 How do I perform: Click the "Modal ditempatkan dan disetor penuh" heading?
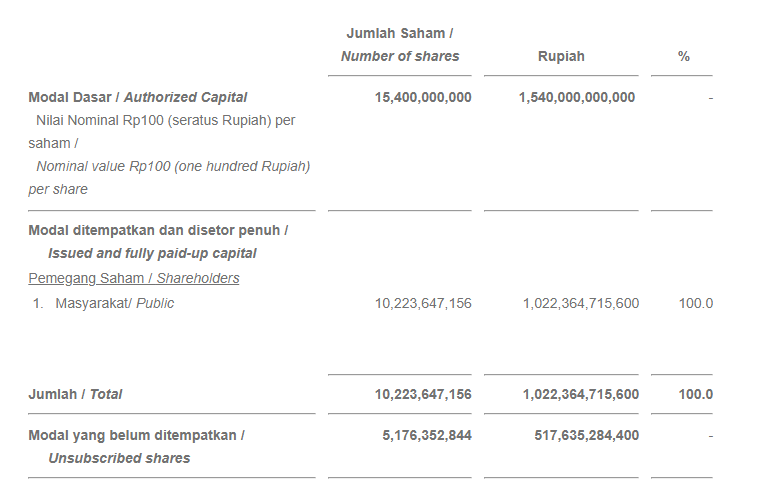pyautogui.click(x=158, y=230)
